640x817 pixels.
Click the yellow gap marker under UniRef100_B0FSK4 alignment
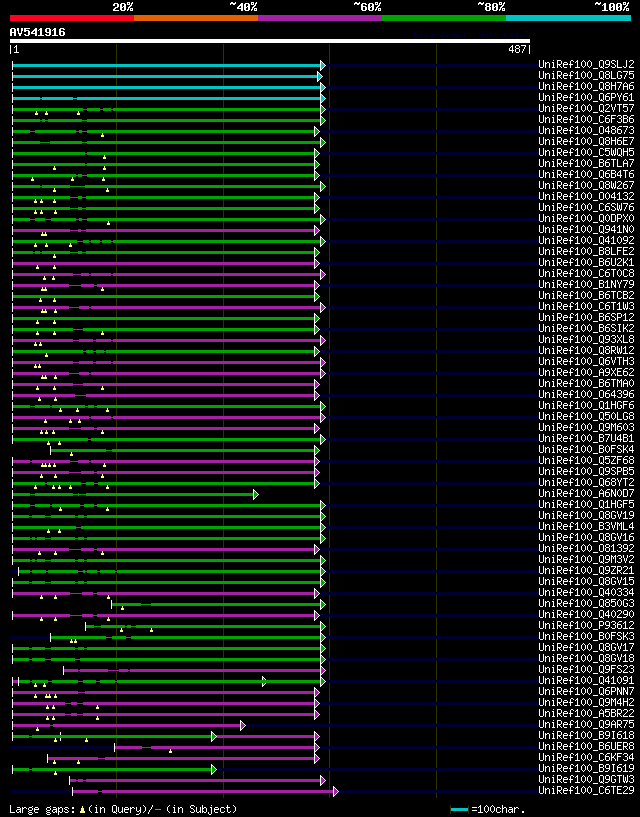pos(71,454)
